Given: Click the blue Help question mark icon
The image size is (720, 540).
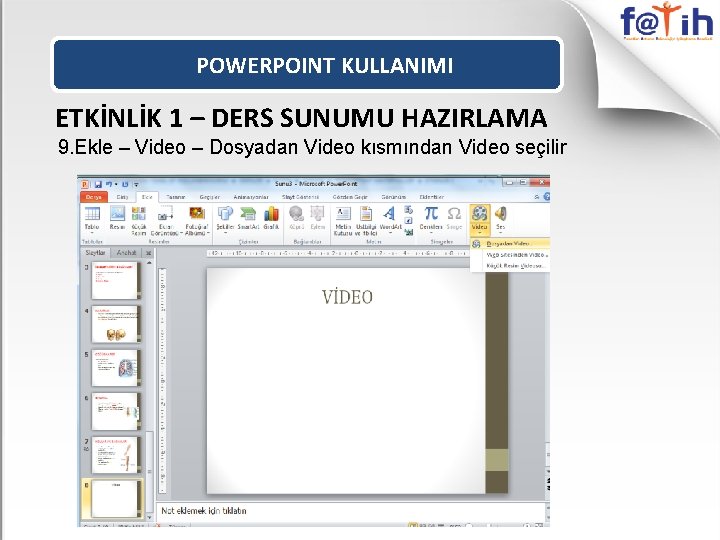Looking at the screenshot, I should tap(546, 197).
